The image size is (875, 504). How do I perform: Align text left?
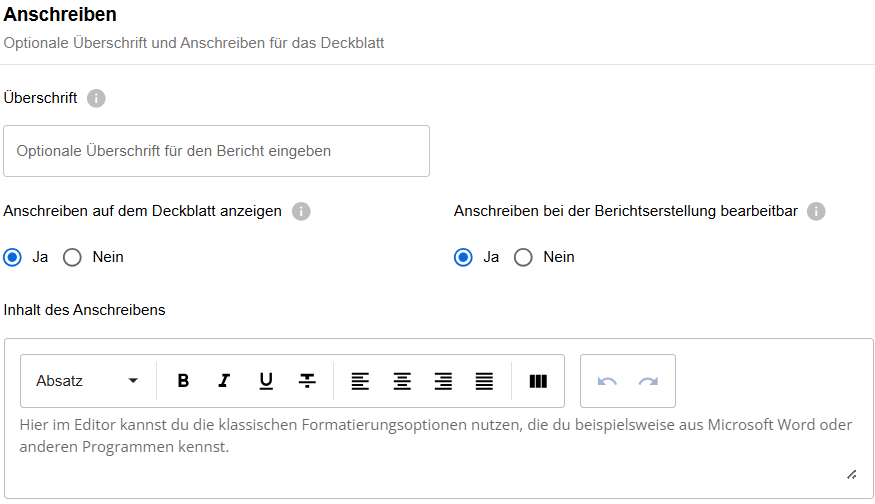point(360,381)
